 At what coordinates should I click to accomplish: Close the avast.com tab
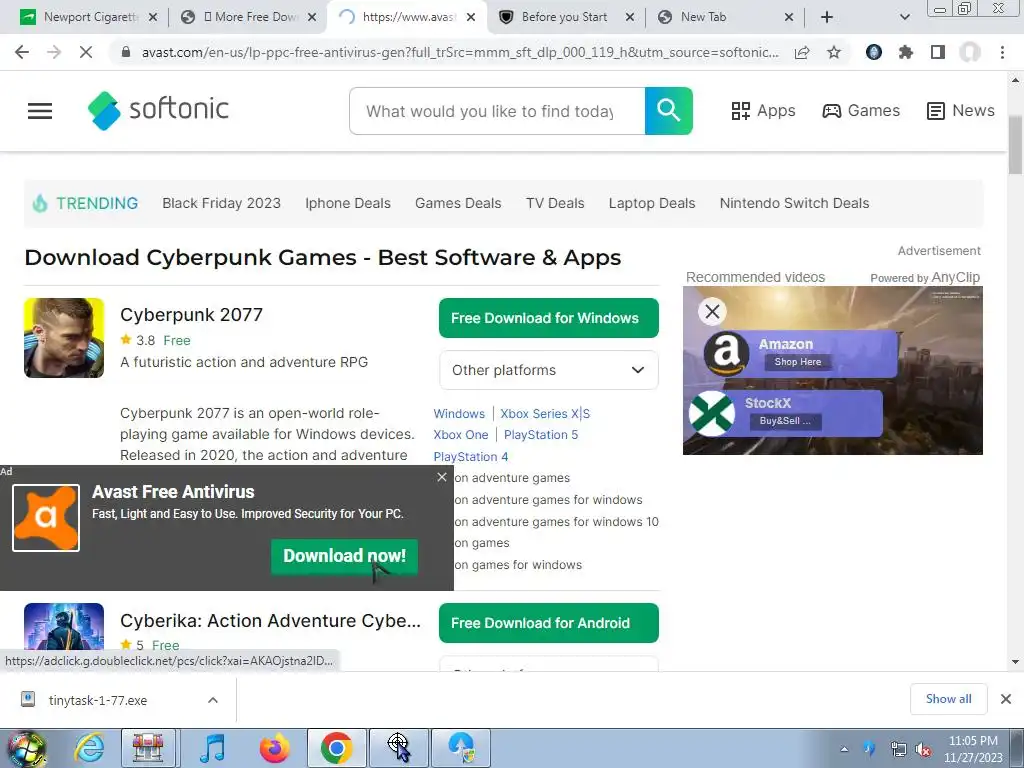[471, 18]
